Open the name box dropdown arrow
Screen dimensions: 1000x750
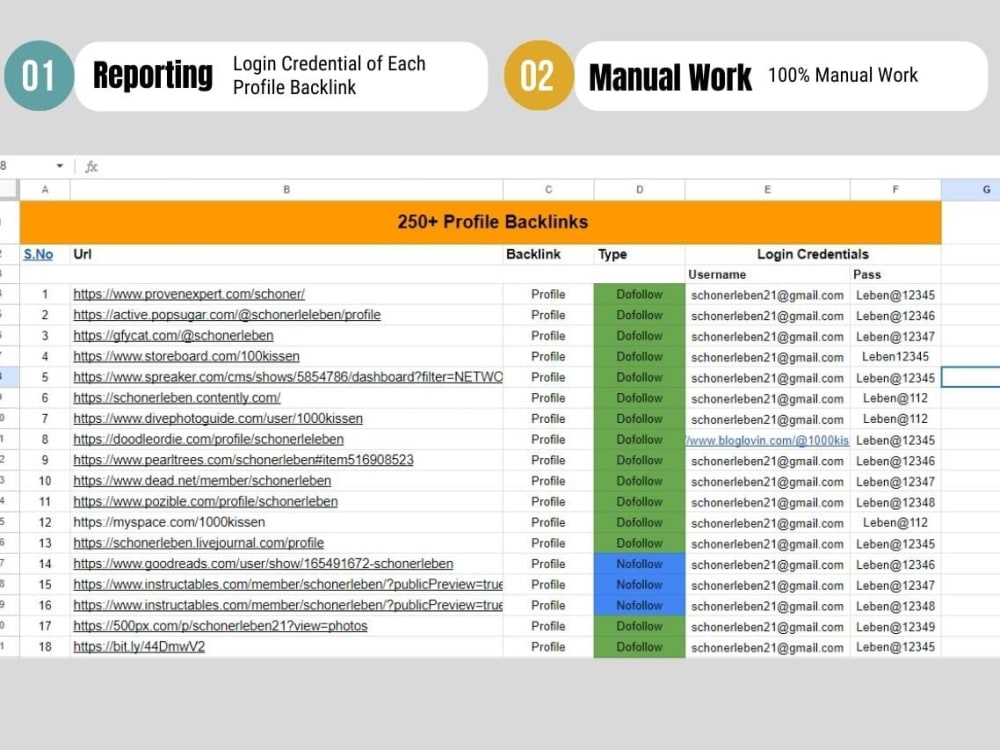coord(59,166)
